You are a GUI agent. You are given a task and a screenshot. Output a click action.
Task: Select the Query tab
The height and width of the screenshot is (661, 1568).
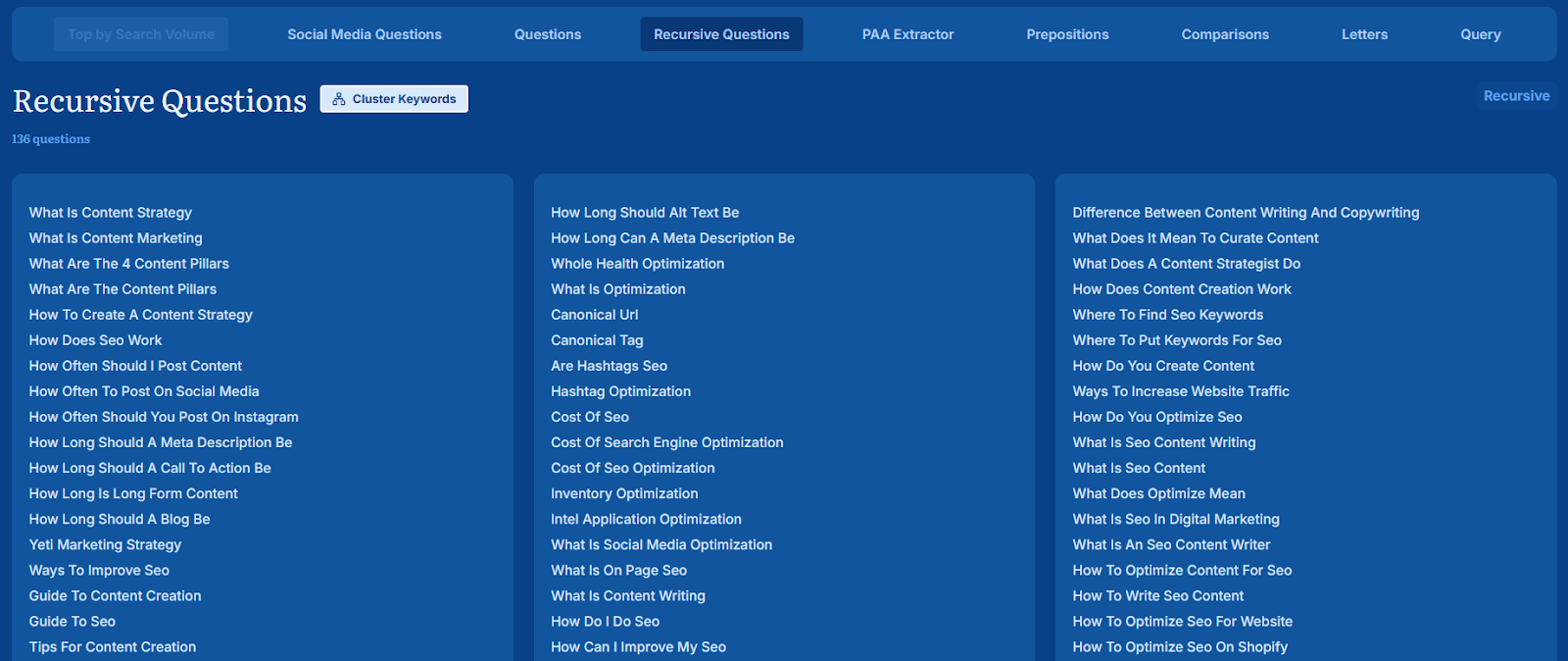pos(1480,34)
